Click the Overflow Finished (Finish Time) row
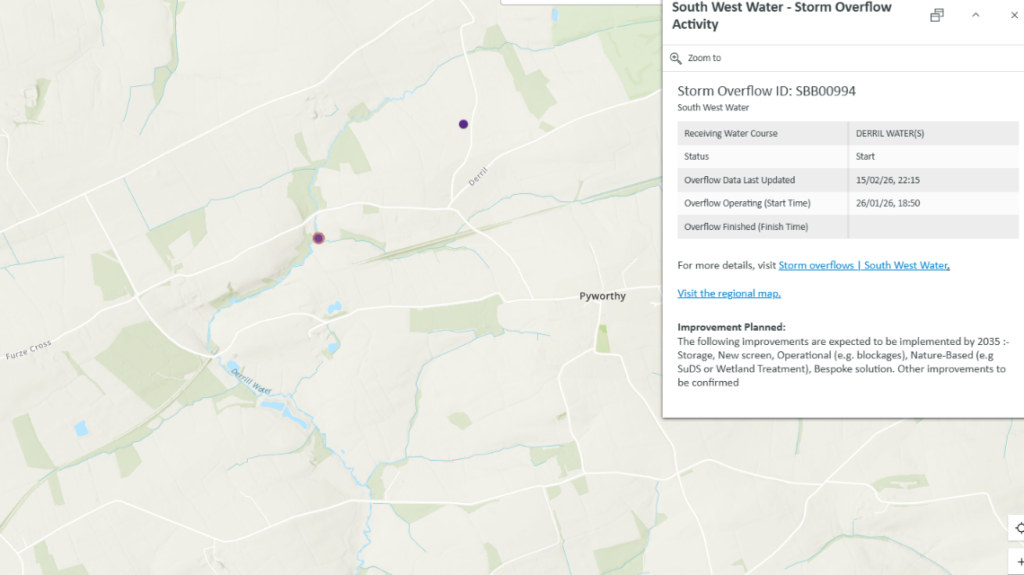The width and height of the screenshot is (1024, 575). 847,227
